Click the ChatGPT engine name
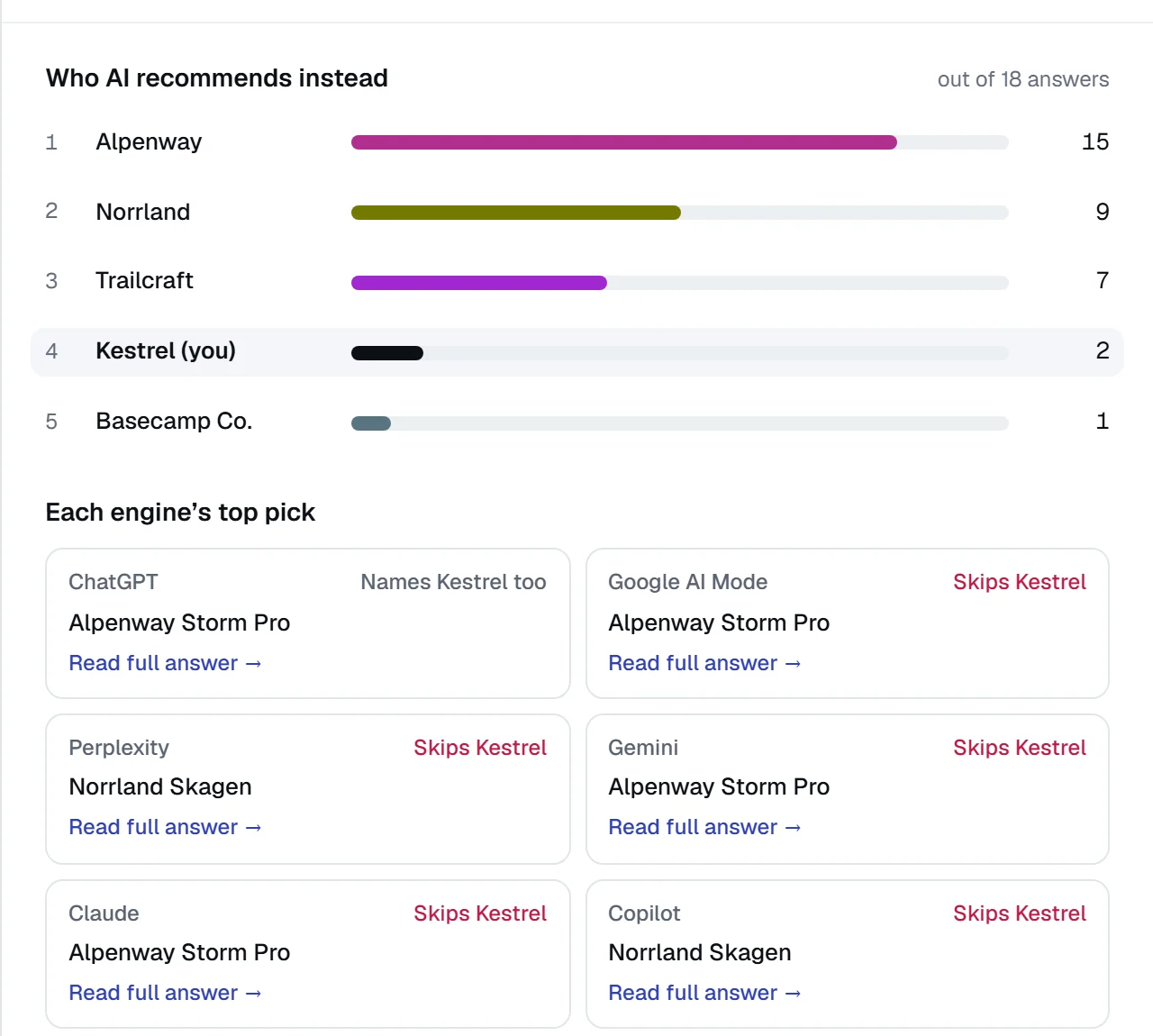 pyautogui.click(x=113, y=582)
